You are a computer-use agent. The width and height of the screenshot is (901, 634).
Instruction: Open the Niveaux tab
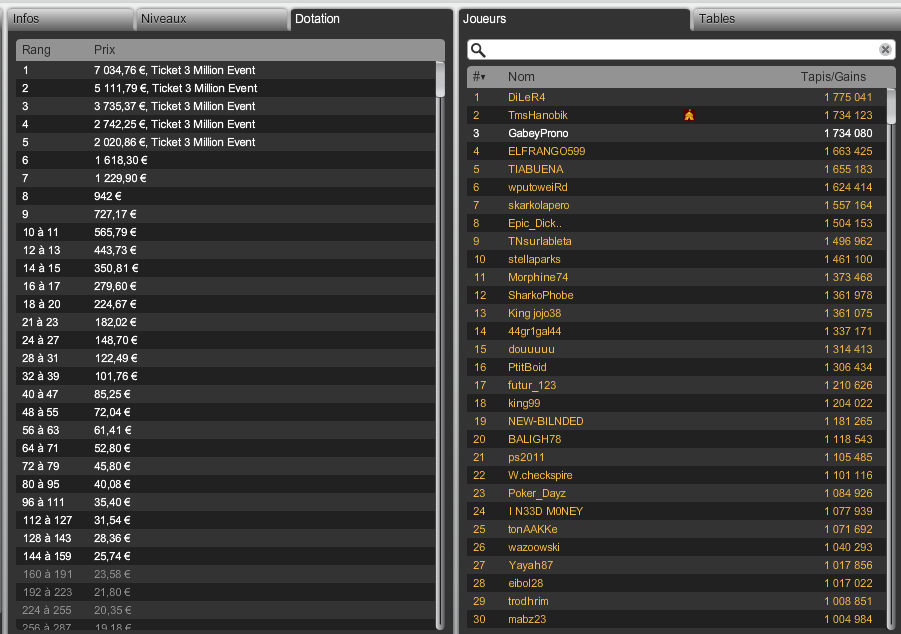pyautogui.click(x=211, y=19)
